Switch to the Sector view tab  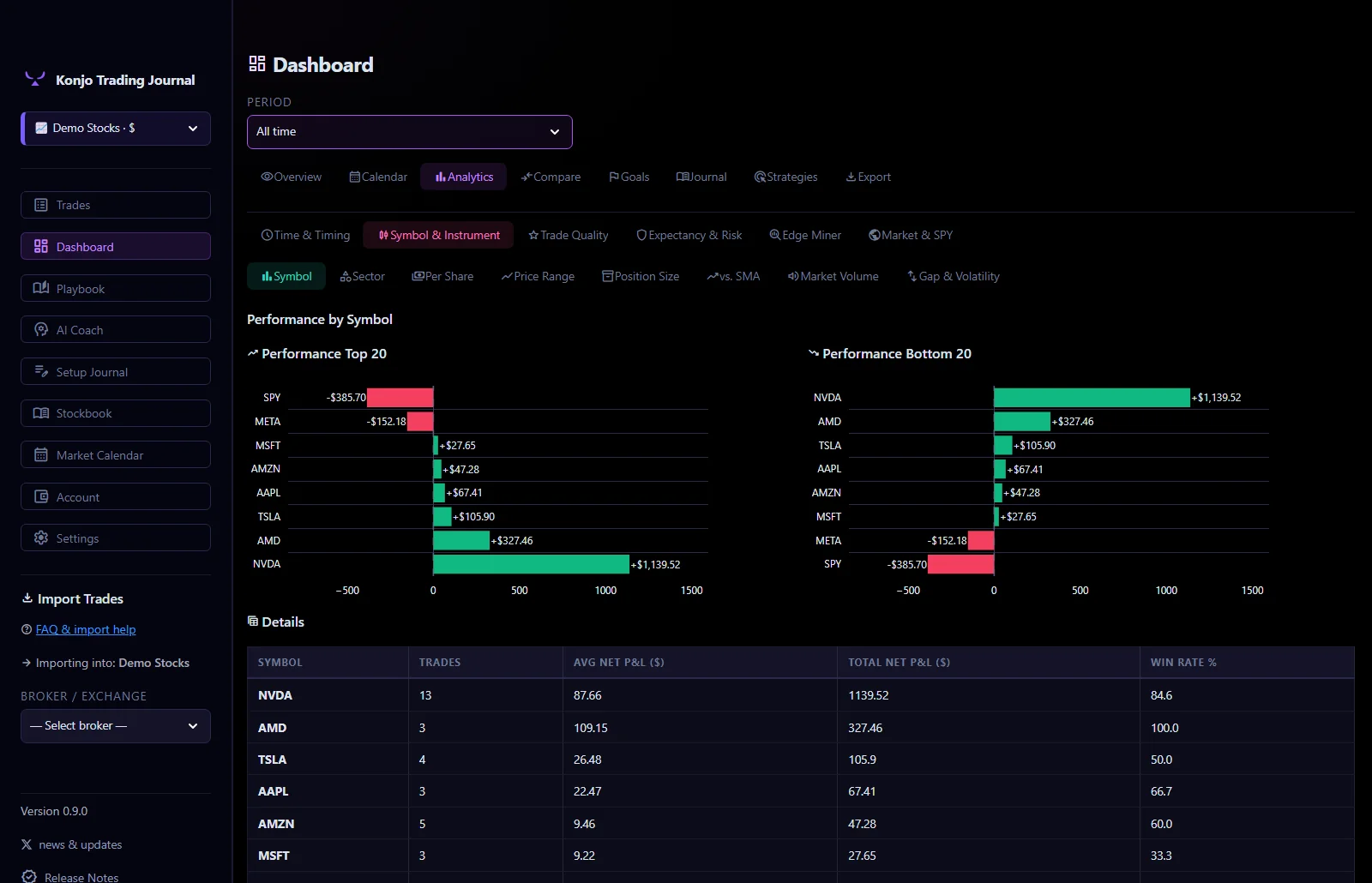pos(363,276)
